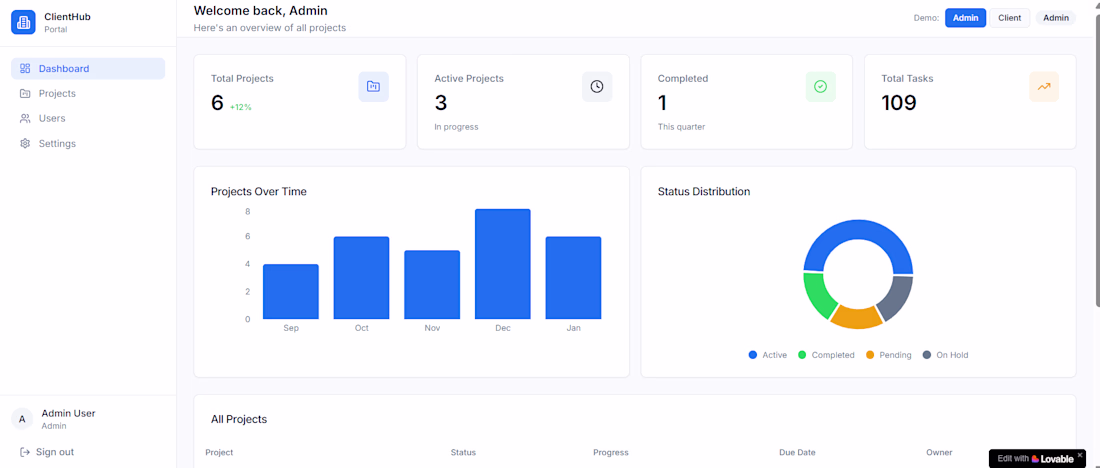Click the 'This quarter' caption
The image size is (1100, 468).
coord(681,127)
